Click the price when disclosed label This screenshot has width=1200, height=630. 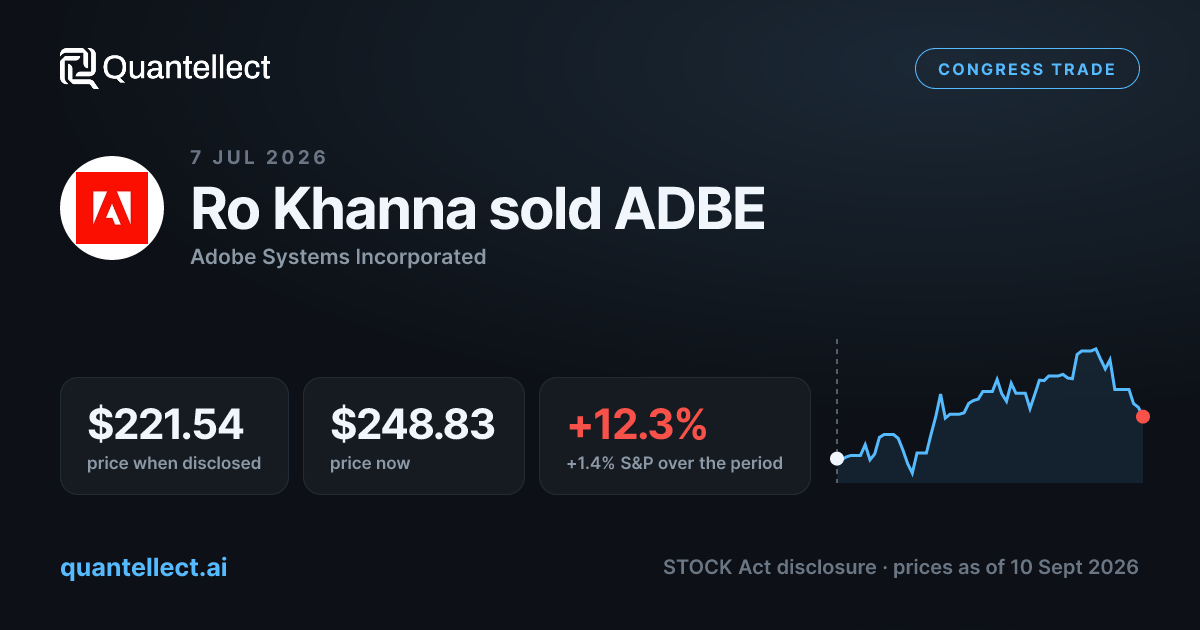(174, 463)
